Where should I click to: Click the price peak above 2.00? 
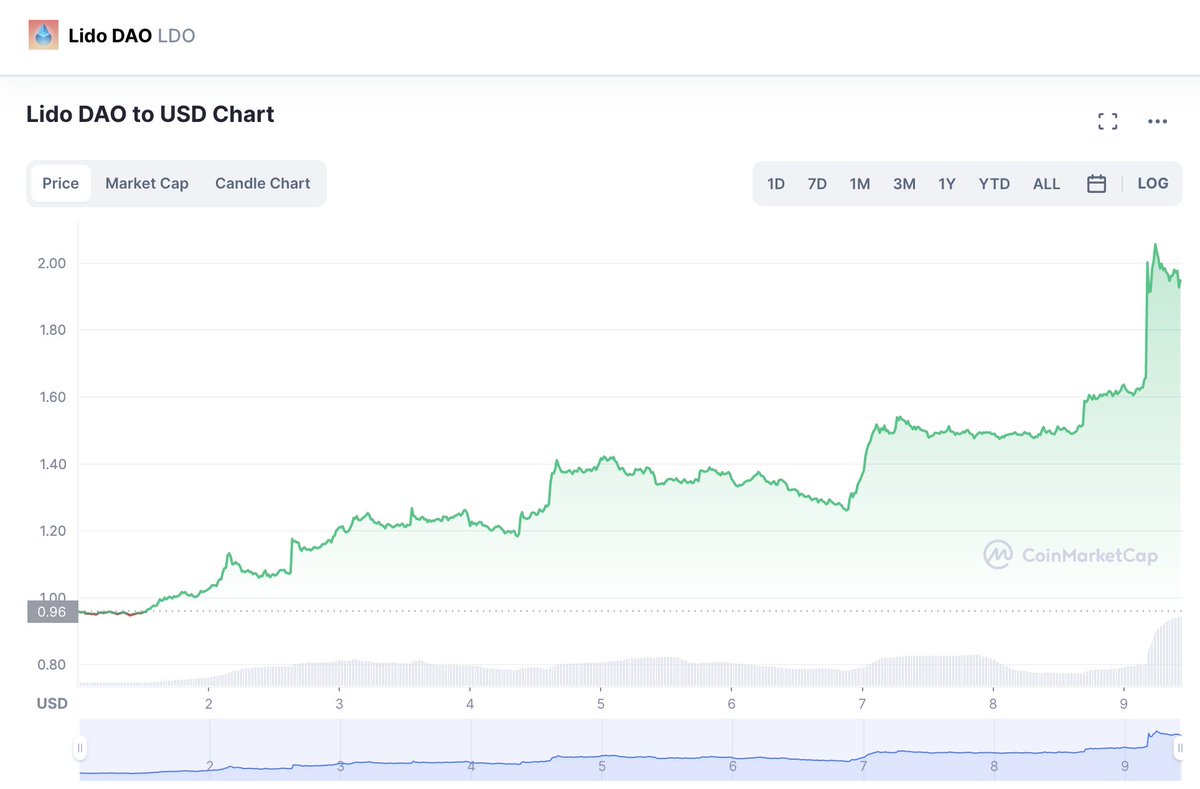point(1156,244)
